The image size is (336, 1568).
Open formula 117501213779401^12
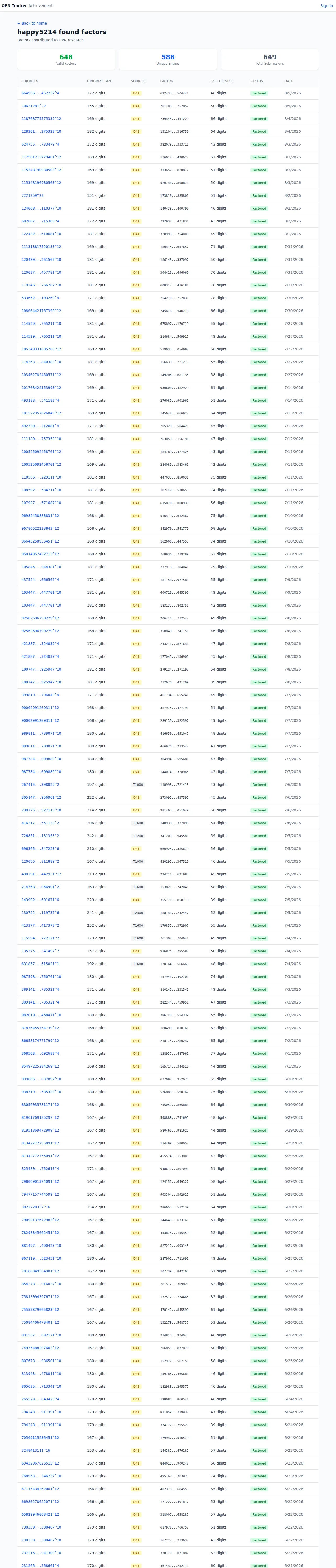click(x=41, y=157)
